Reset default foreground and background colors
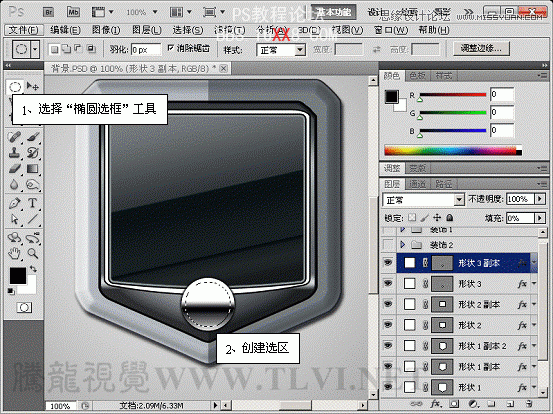Screen dimensions: 553x414 pos(11,291)
